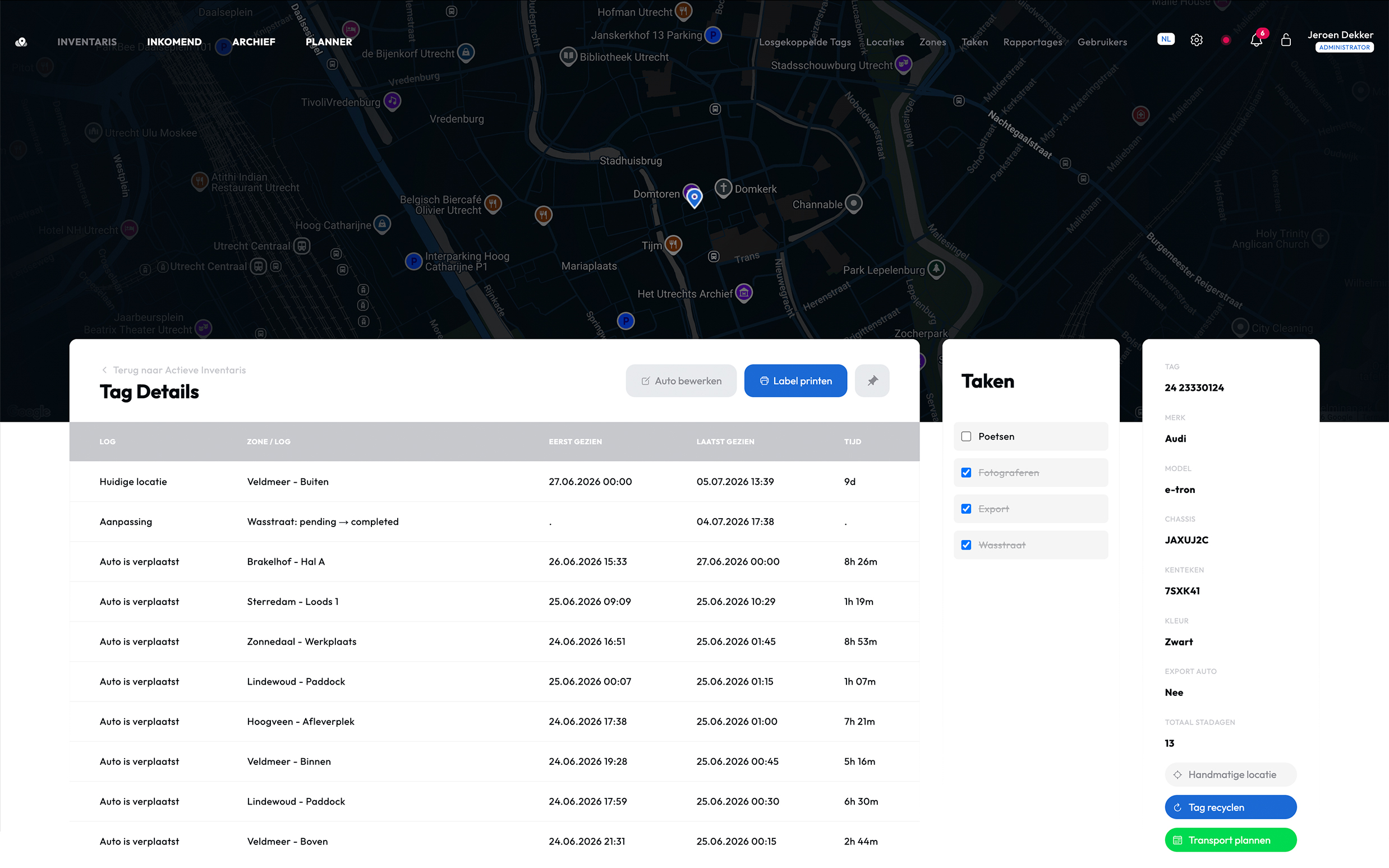Open Jeroen Dekker user menu

1340,40
